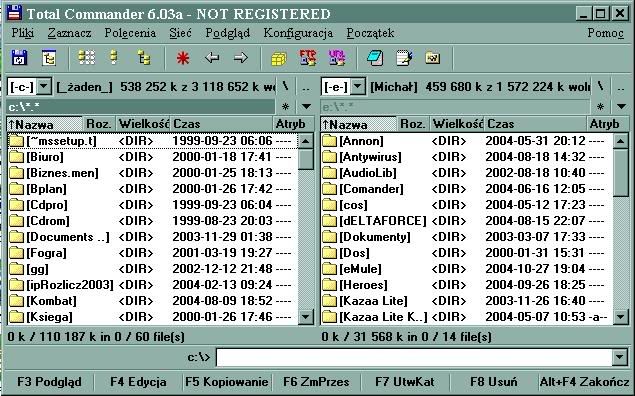Screen dimensions: 635x396
Task: Click the F8 Usuń button
Action: point(494,382)
